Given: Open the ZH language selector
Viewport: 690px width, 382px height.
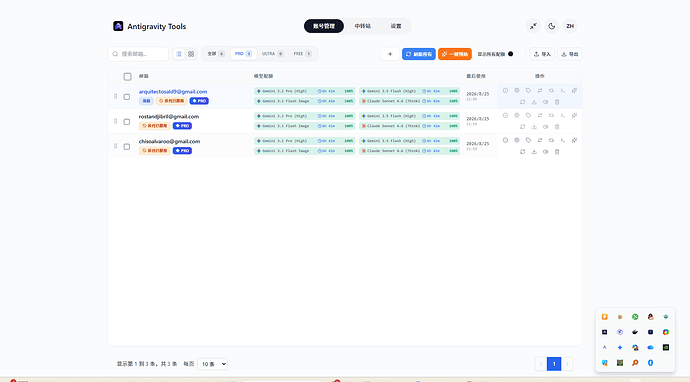Looking at the screenshot, I should (x=570, y=26).
